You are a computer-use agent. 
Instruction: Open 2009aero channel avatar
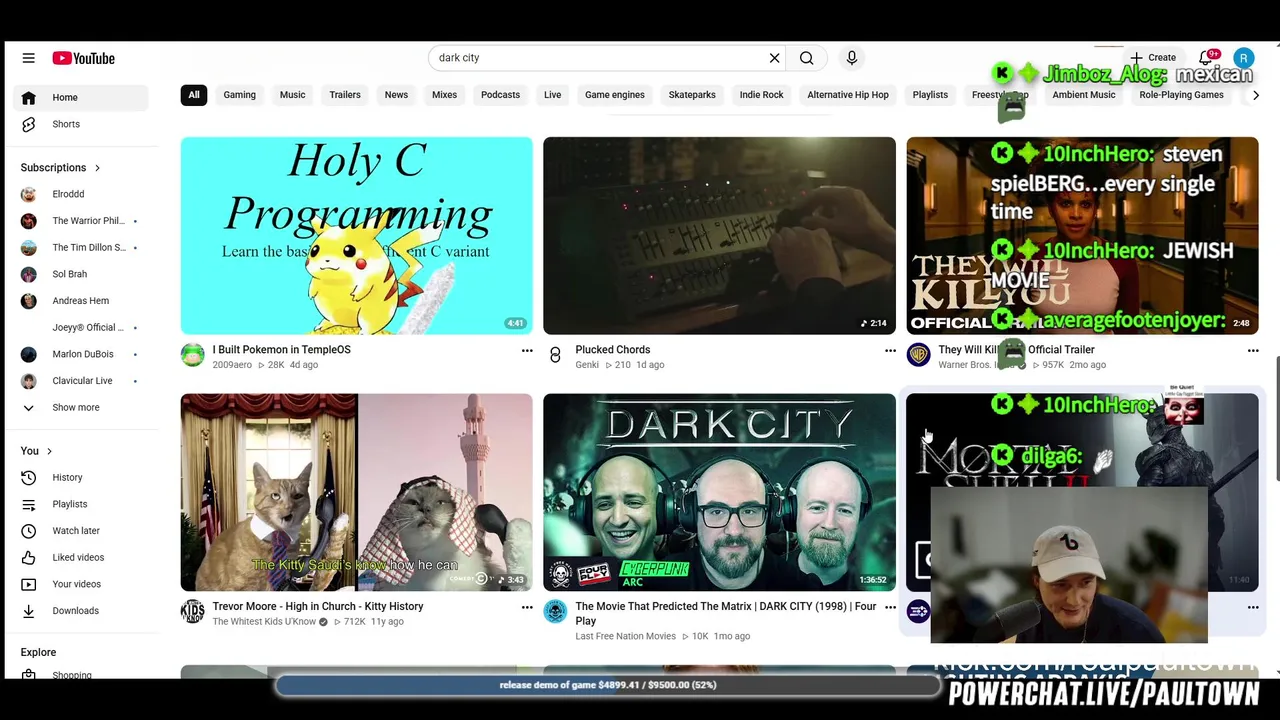(192, 355)
